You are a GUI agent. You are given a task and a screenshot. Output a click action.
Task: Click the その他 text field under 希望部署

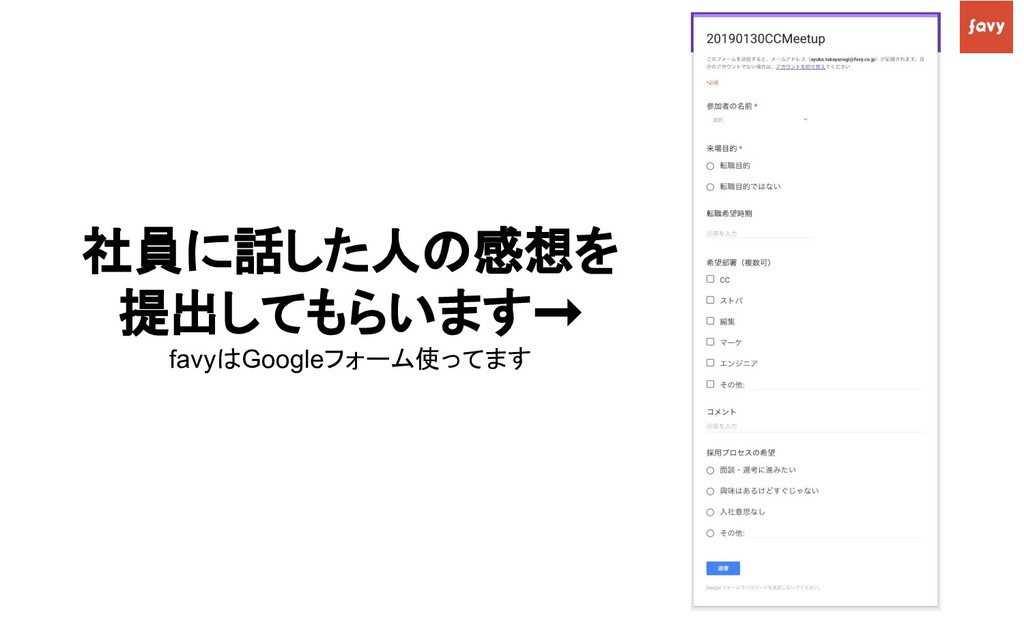tap(835, 385)
